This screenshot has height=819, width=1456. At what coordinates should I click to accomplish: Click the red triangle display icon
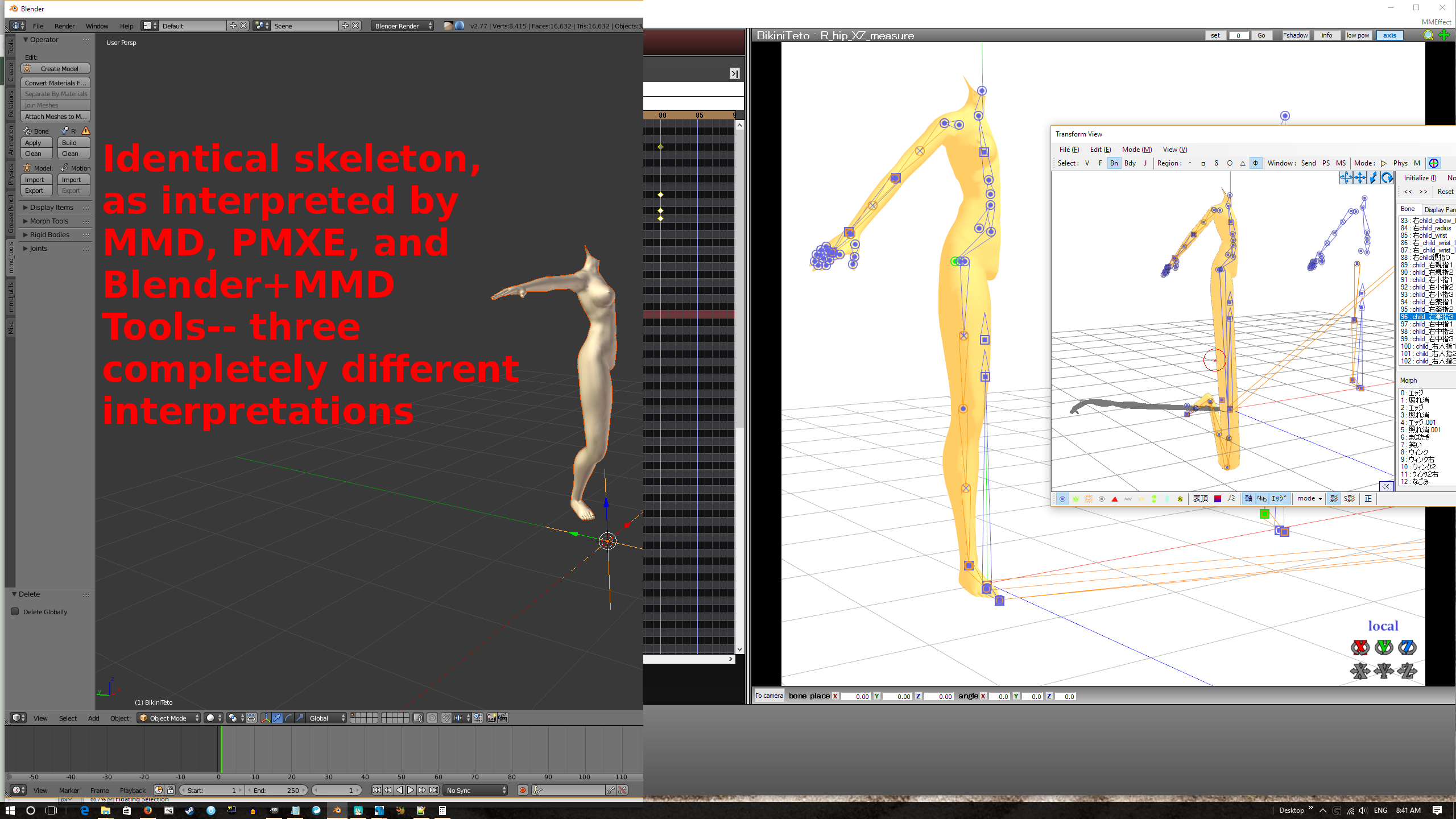point(1115,499)
